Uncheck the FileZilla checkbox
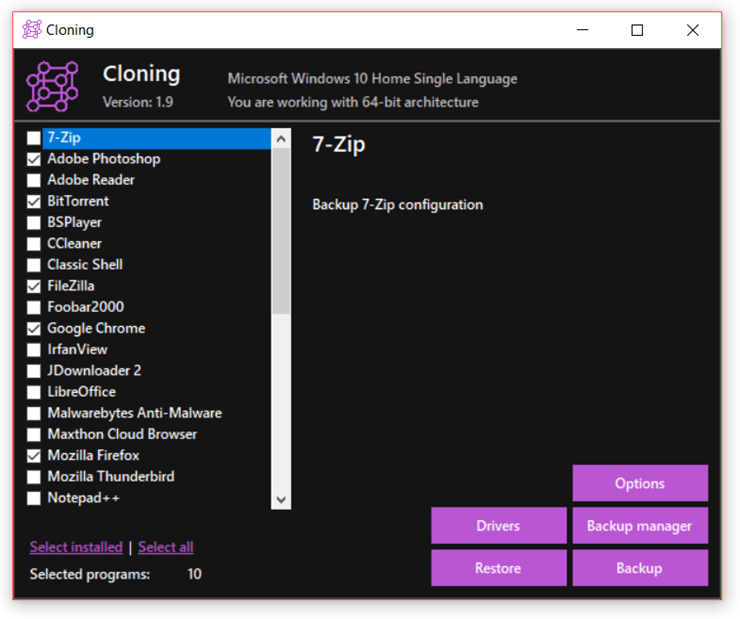The image size is (740, 619). coord(34,286)
